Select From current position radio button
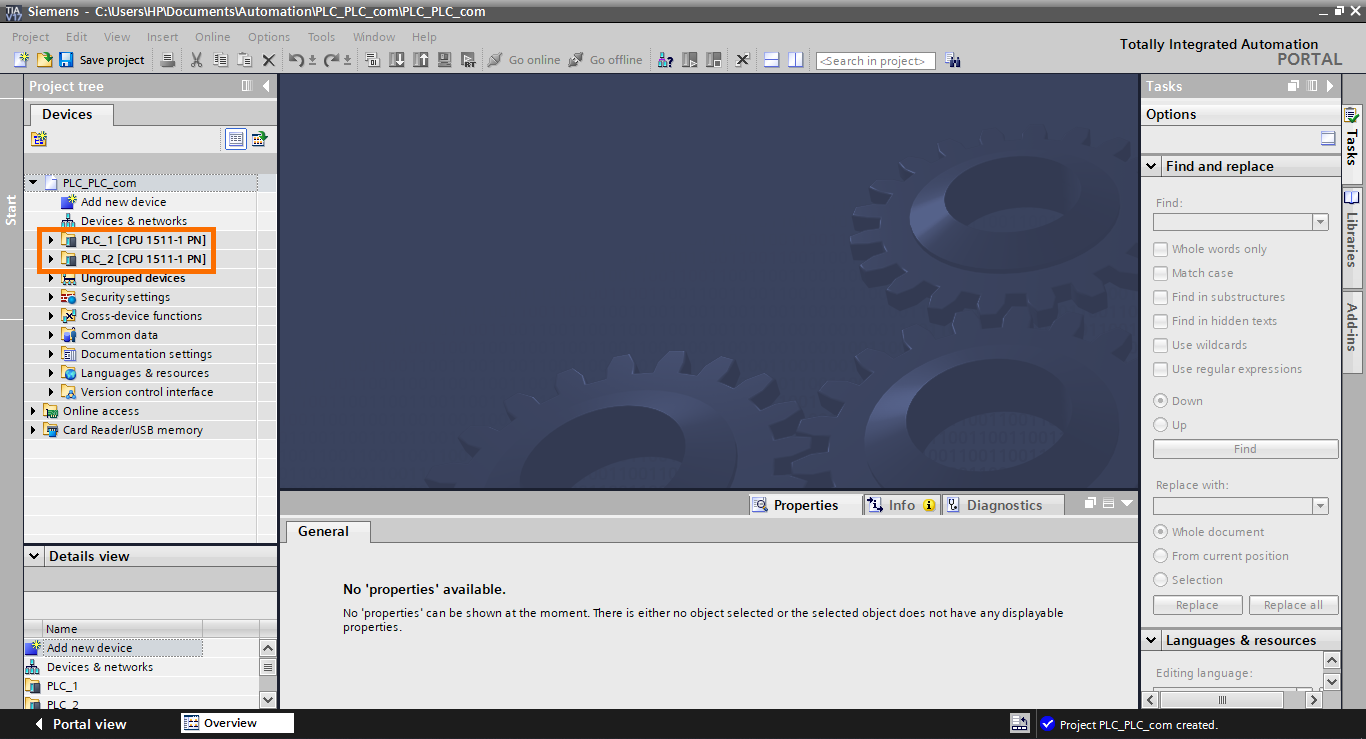The width and height of the screenshot is (1366, 739). coord(1160,555)
